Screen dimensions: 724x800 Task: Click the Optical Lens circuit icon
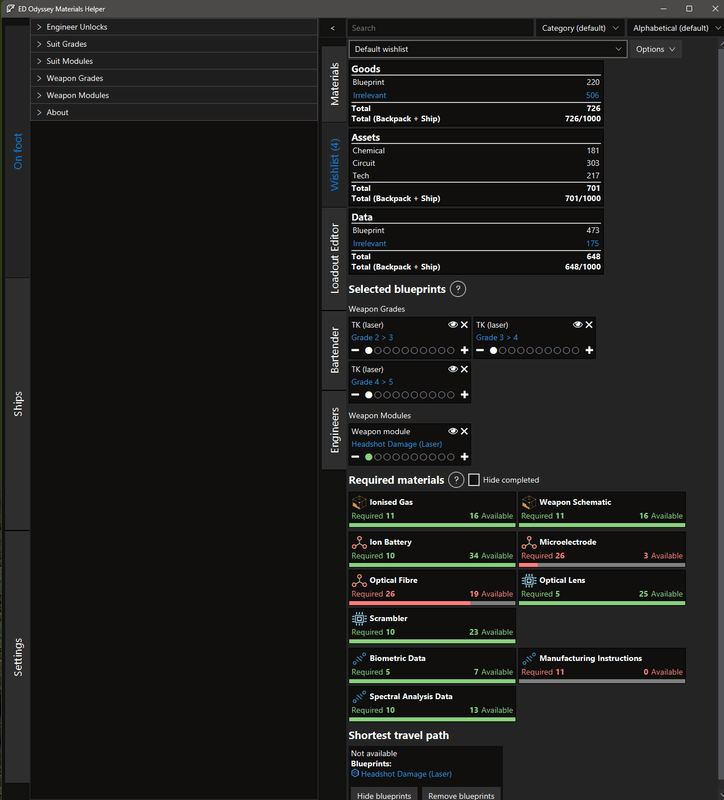point(529,580)
